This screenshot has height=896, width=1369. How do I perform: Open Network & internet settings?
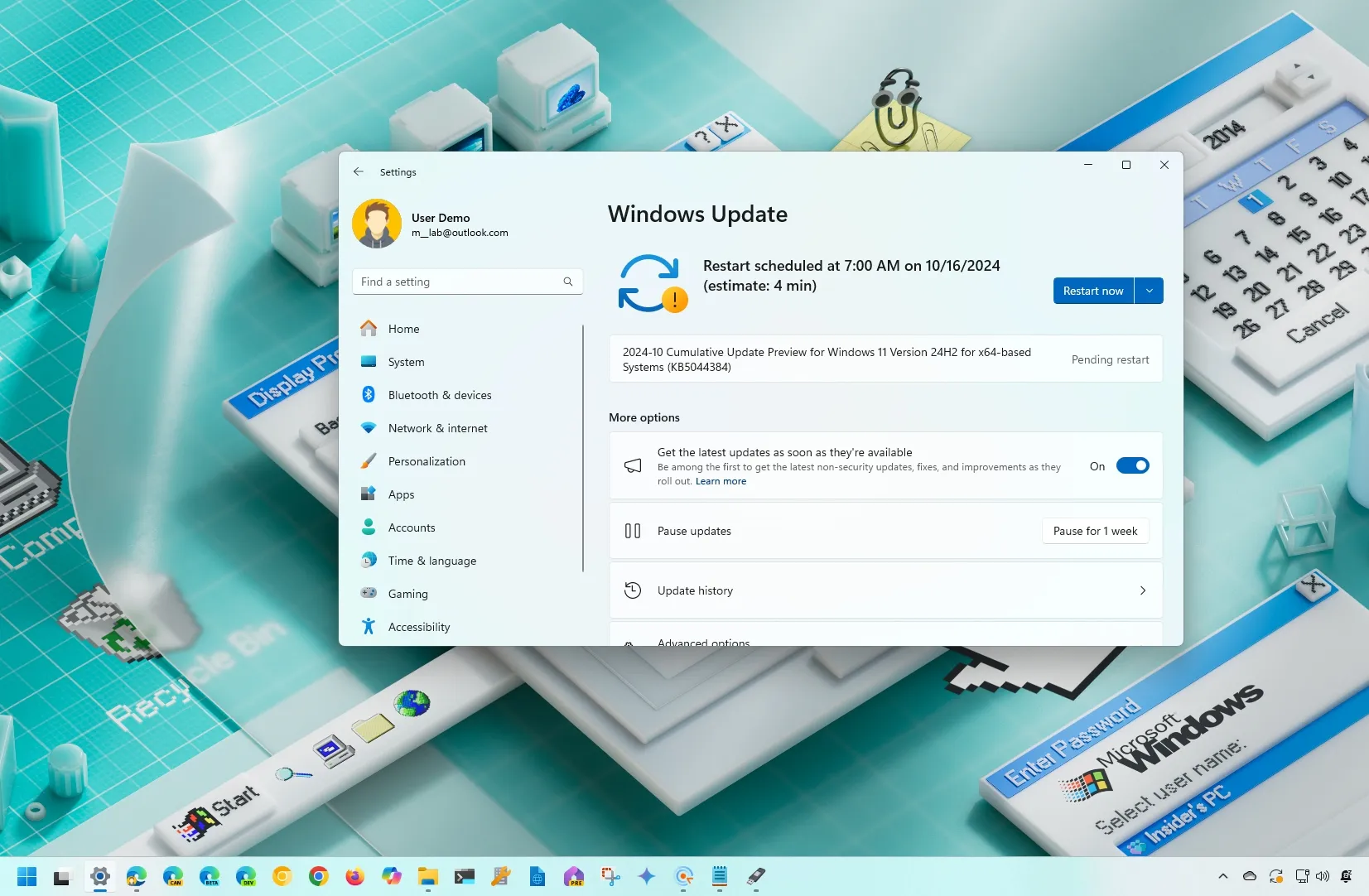467,428
